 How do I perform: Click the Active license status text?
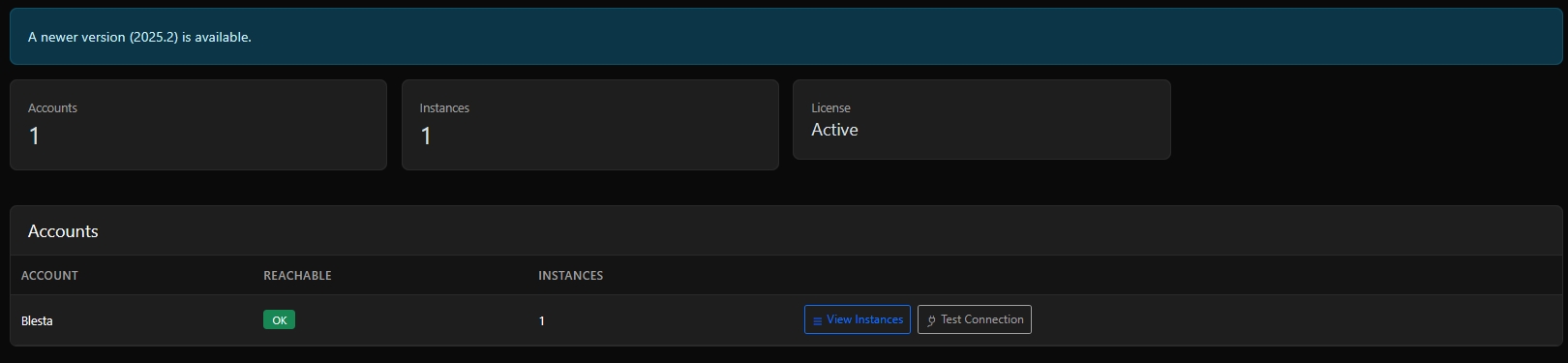coord(834,130)
